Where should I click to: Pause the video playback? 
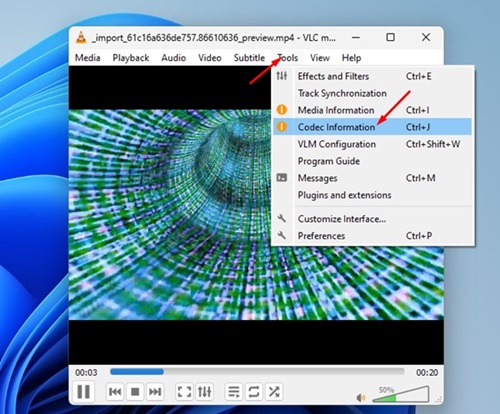(83, 392)
